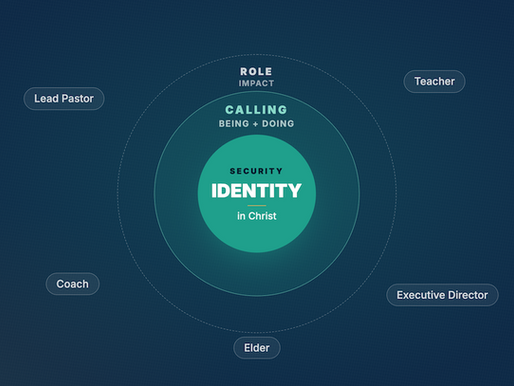
Task: Click the IDENTITY heading
Action: 256,191
